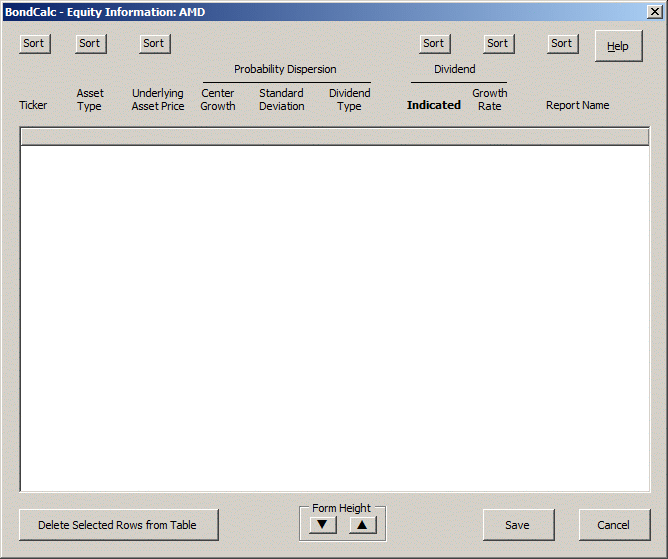Sort by Underlying Asset Price

click(x=154, y=43)
